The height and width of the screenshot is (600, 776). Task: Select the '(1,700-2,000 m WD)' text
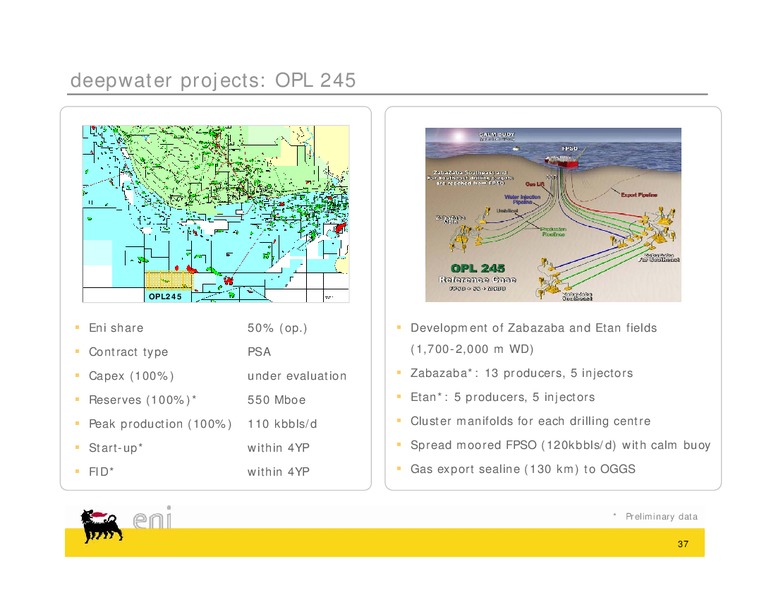click(472, 349)
